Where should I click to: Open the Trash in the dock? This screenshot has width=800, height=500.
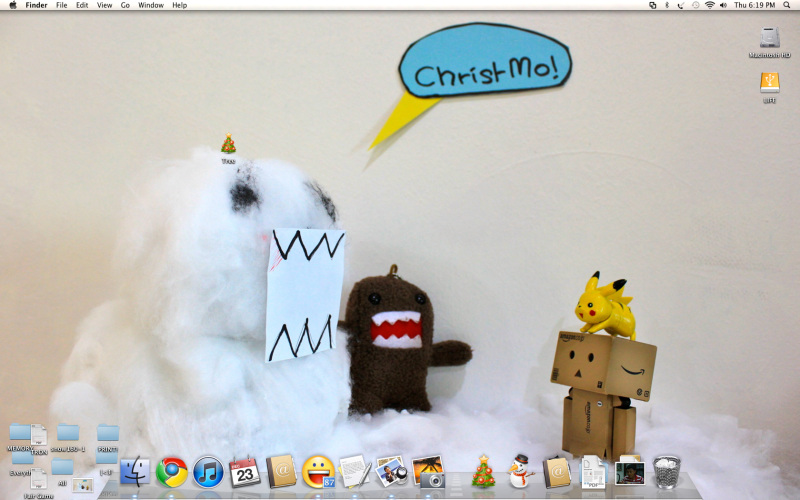pos(666,470)
